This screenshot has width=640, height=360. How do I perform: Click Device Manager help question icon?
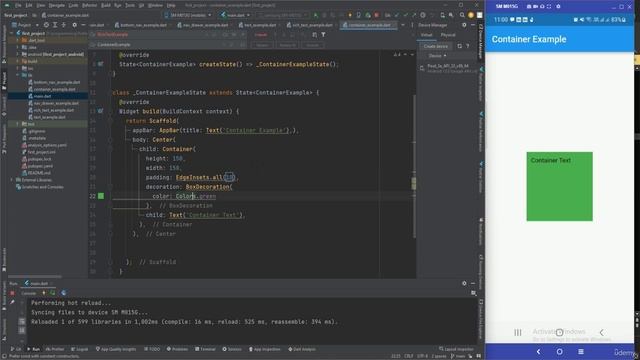[x=468, y=46]
